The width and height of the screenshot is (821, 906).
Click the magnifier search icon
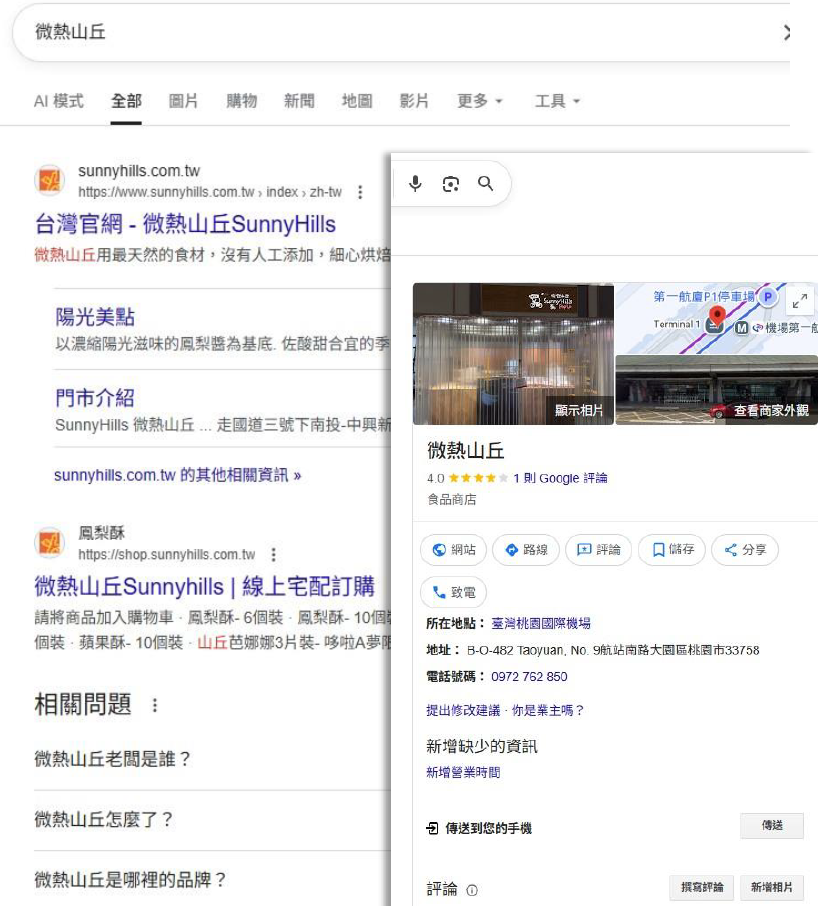tap(485, 184)
